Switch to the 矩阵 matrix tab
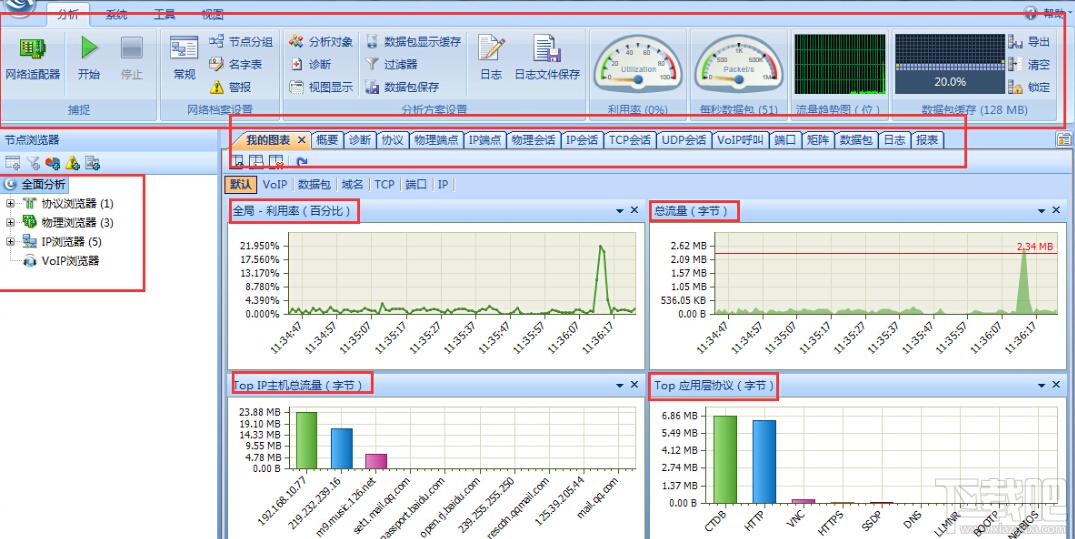The width and height of the screenshot is (1075, 539). pyautogui.click(x=818, y=140)
